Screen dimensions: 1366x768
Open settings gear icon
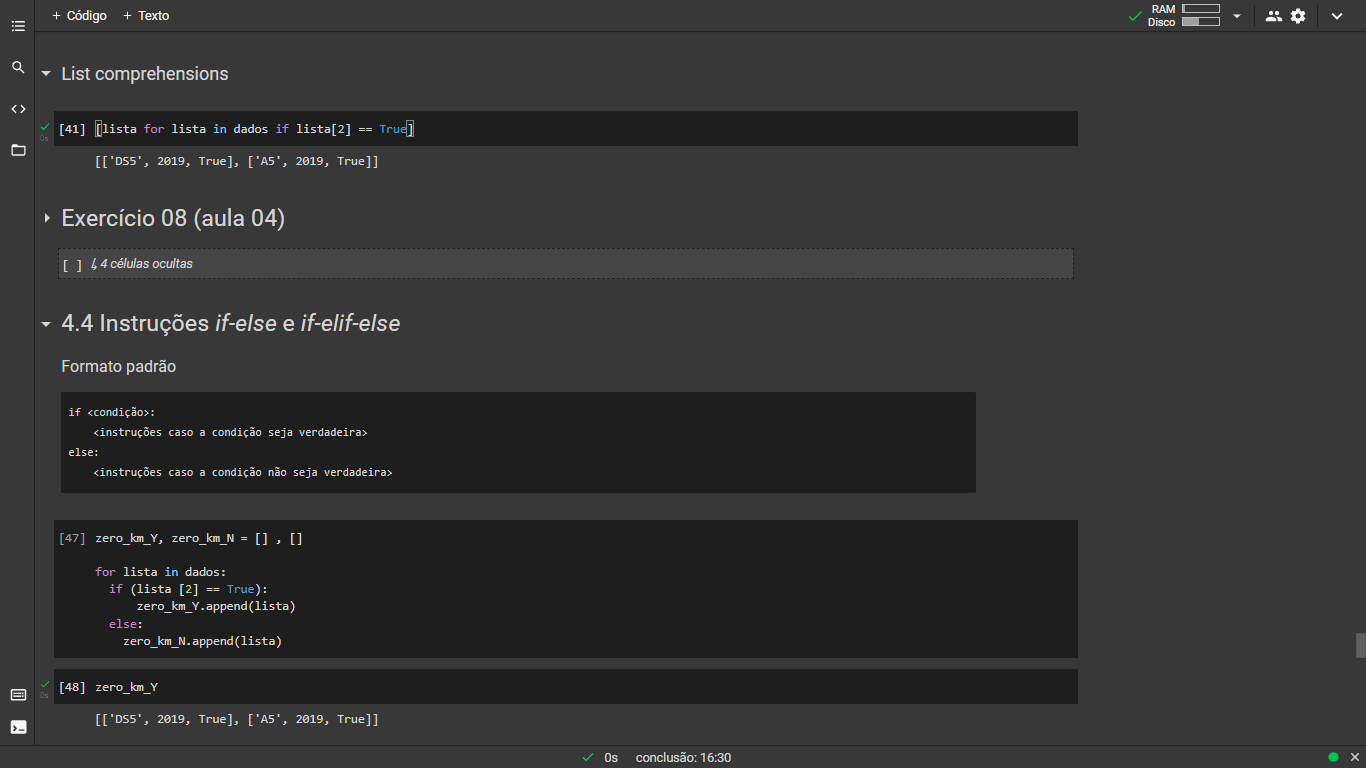click(x=1298, y=16)
